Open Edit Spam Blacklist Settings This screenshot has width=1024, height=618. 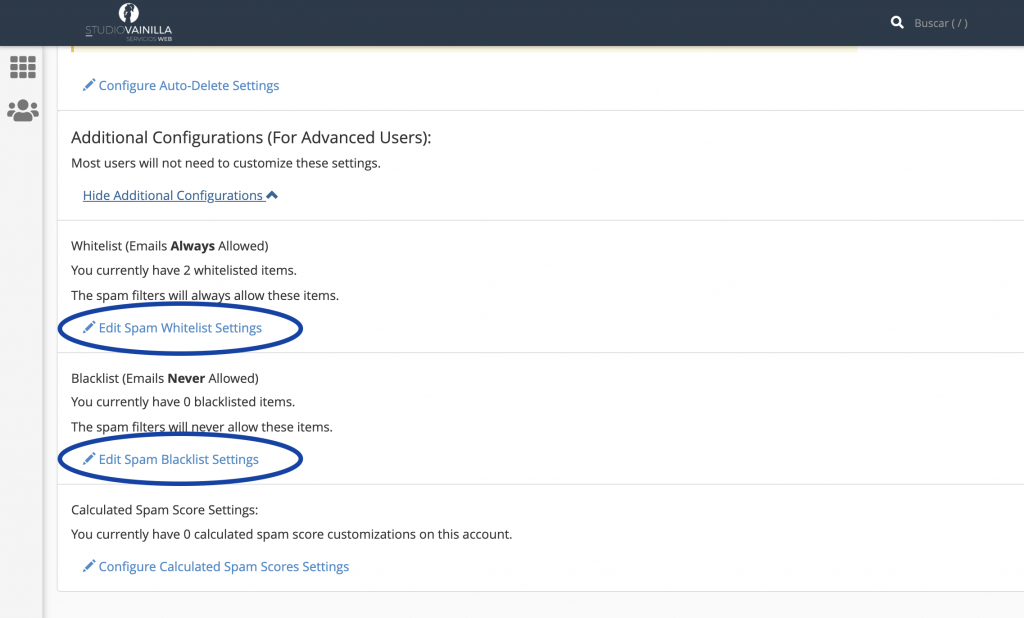(x=178, y=460)
